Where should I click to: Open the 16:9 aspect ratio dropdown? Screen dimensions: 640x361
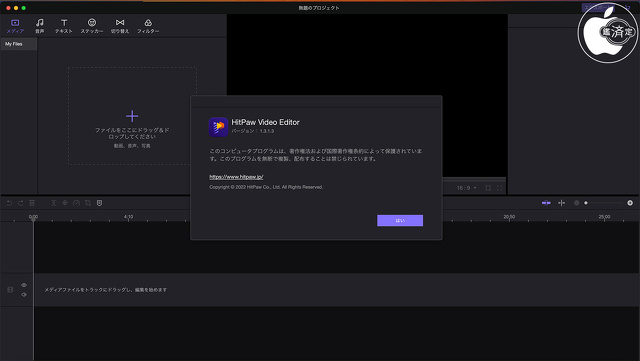coord(467,188)
